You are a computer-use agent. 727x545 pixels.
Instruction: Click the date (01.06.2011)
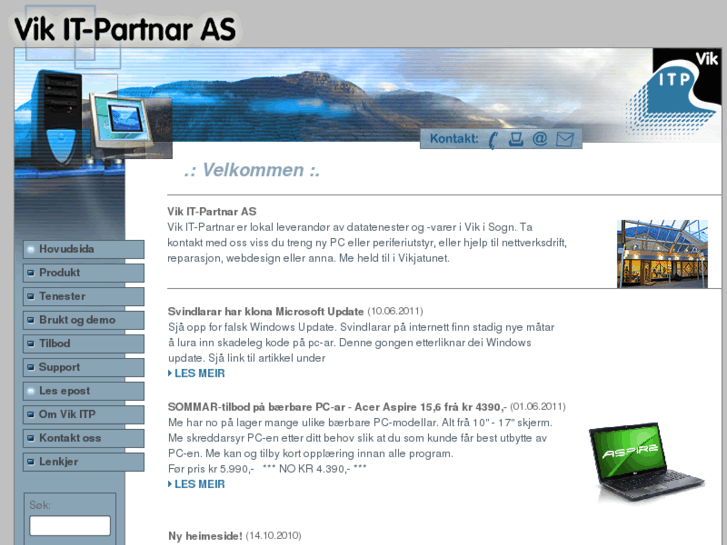click(538, 407)
